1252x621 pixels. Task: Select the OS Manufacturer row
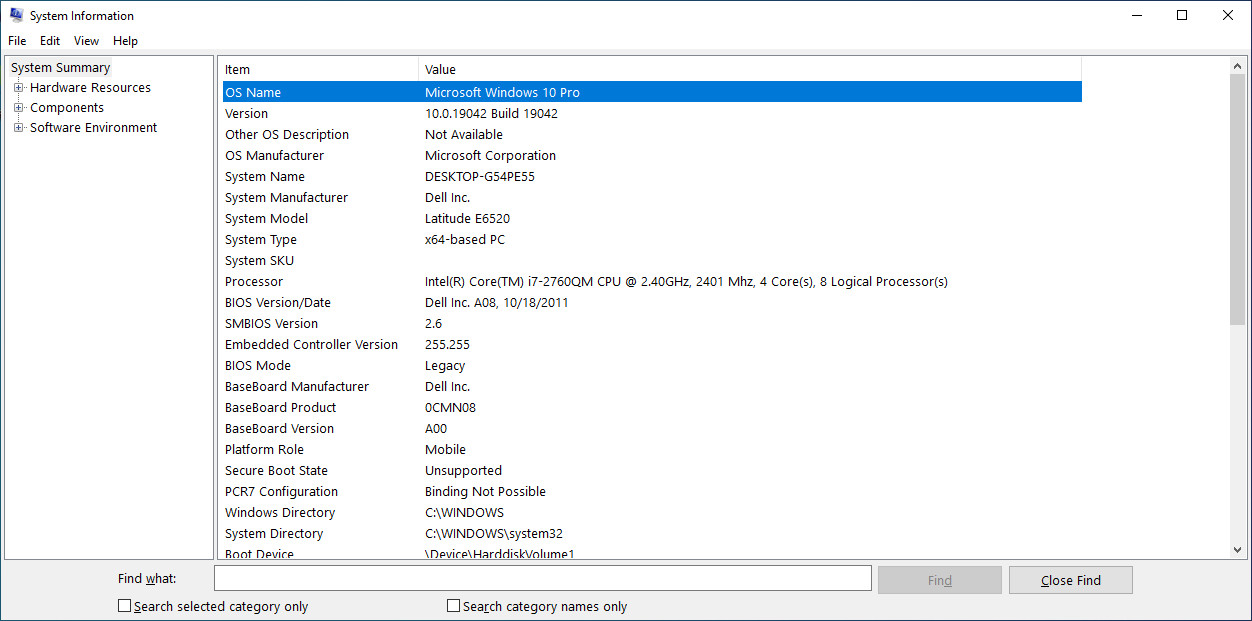click(x=652, y=155)
